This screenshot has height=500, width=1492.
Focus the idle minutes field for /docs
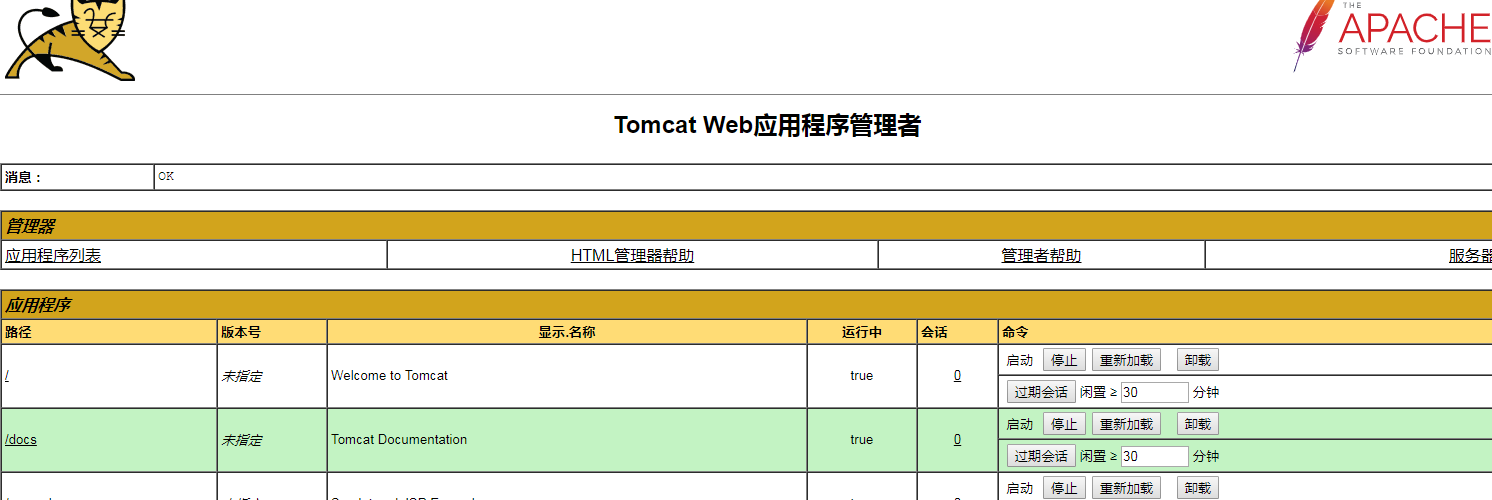pyautogui.click(x=1155, y=456)
